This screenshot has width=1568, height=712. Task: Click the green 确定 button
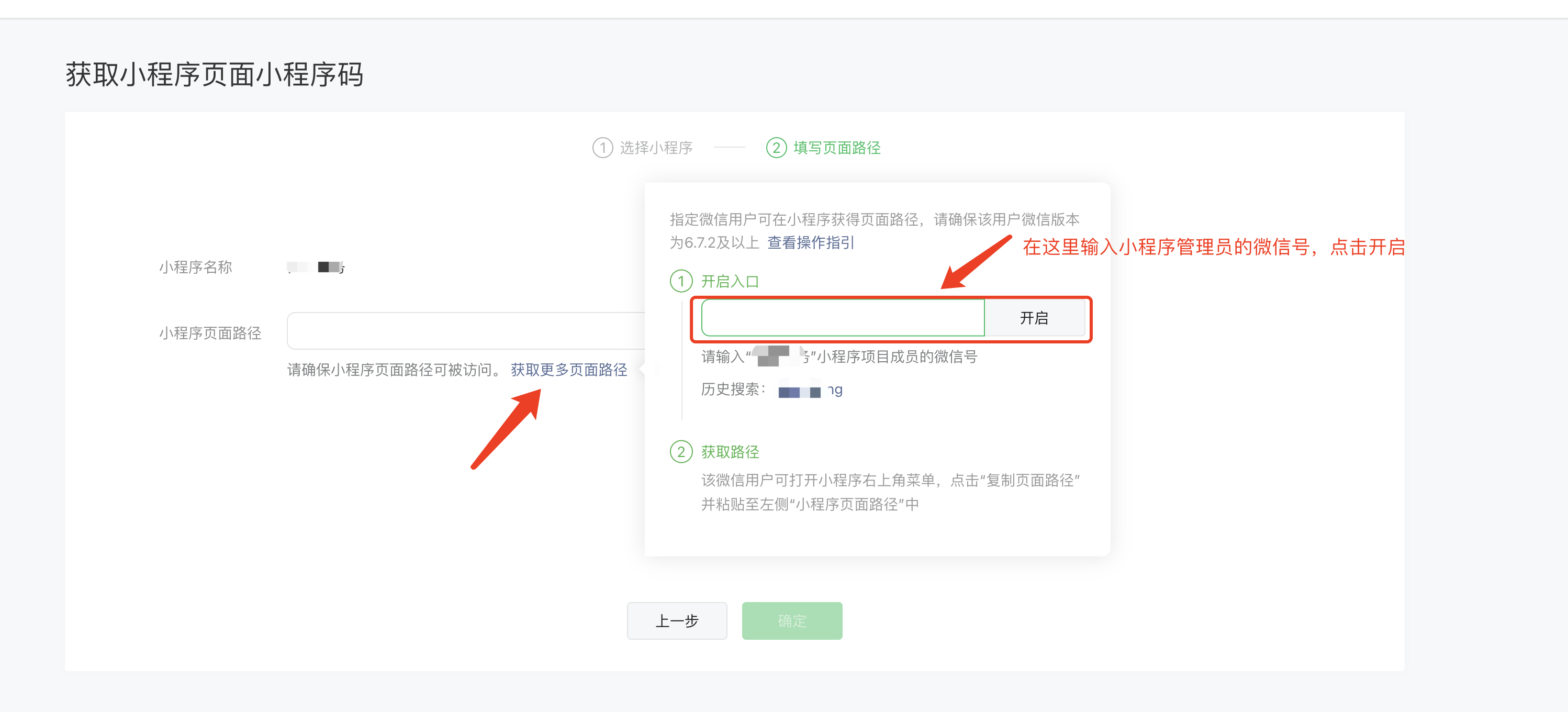[791, 620]
